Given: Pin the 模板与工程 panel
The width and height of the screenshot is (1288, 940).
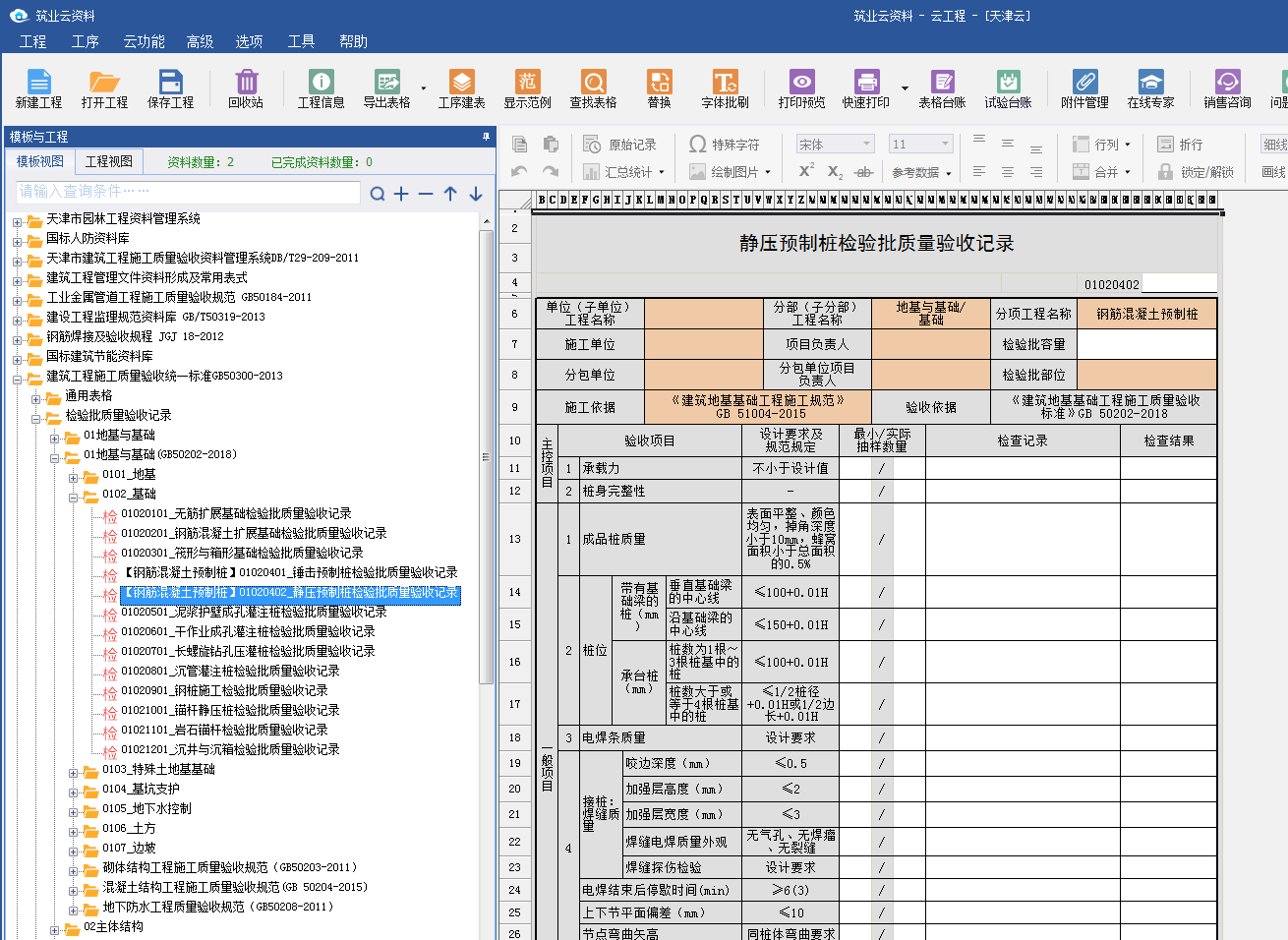Looking at the screenshot, I should click(x=486, y=137).
